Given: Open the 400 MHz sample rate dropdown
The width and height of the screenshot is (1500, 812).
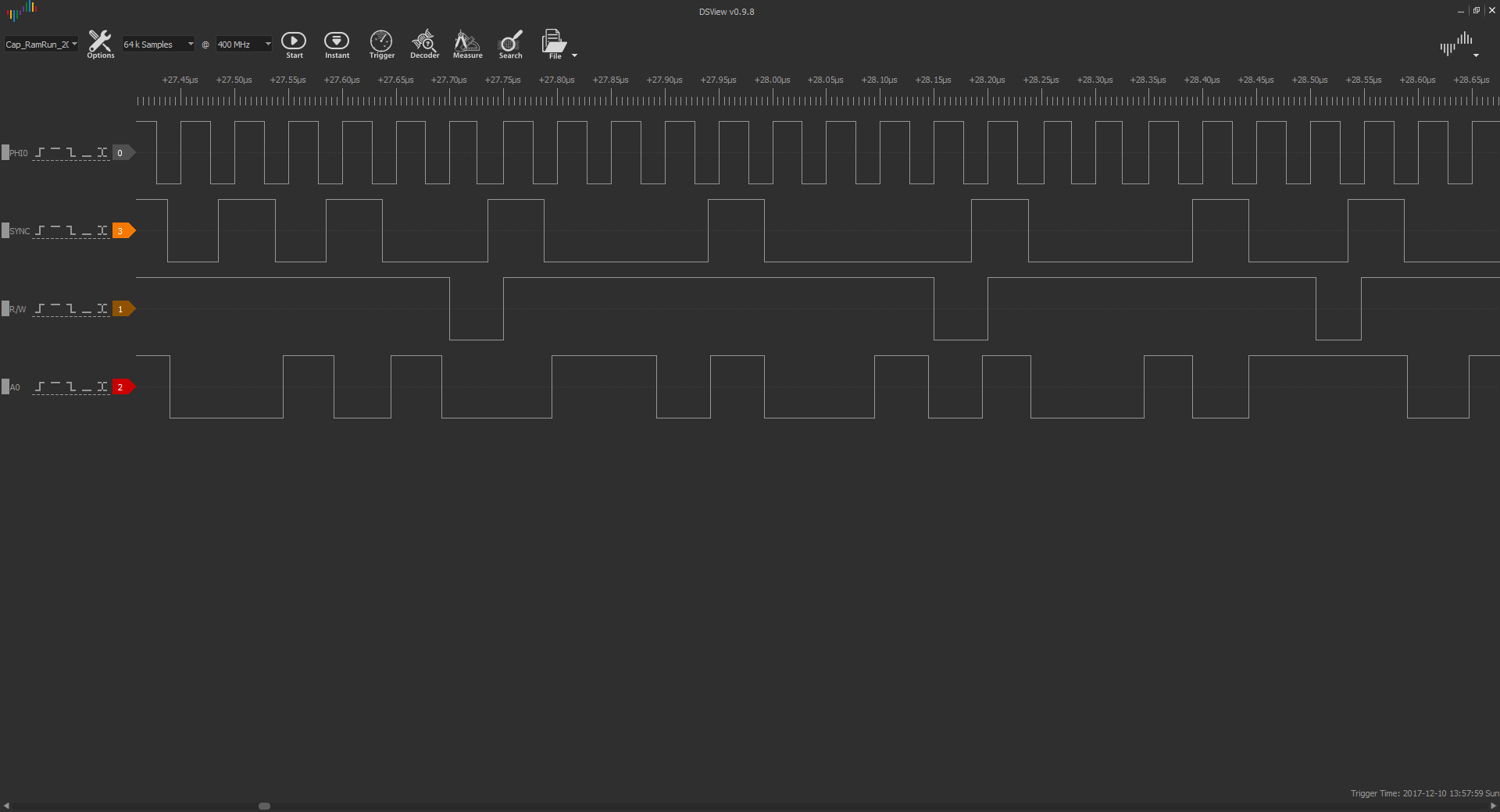Looking at the screenshot, I should 244,45.
